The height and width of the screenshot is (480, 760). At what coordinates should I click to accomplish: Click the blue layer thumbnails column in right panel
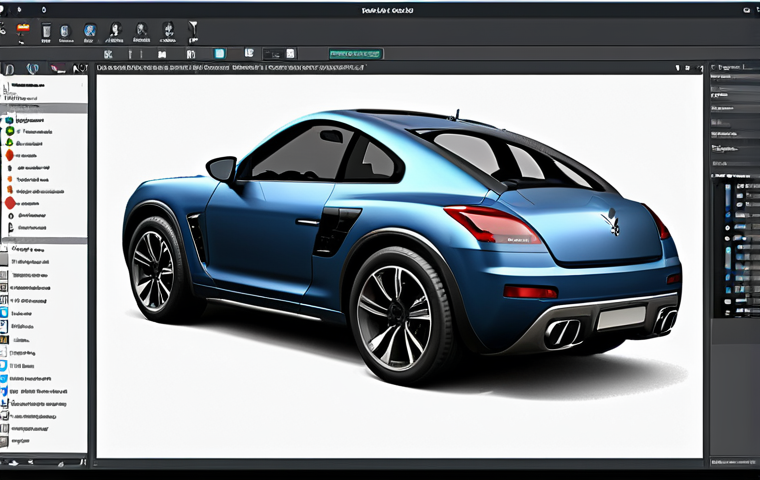pyautogui.click(x=729, y=247)
